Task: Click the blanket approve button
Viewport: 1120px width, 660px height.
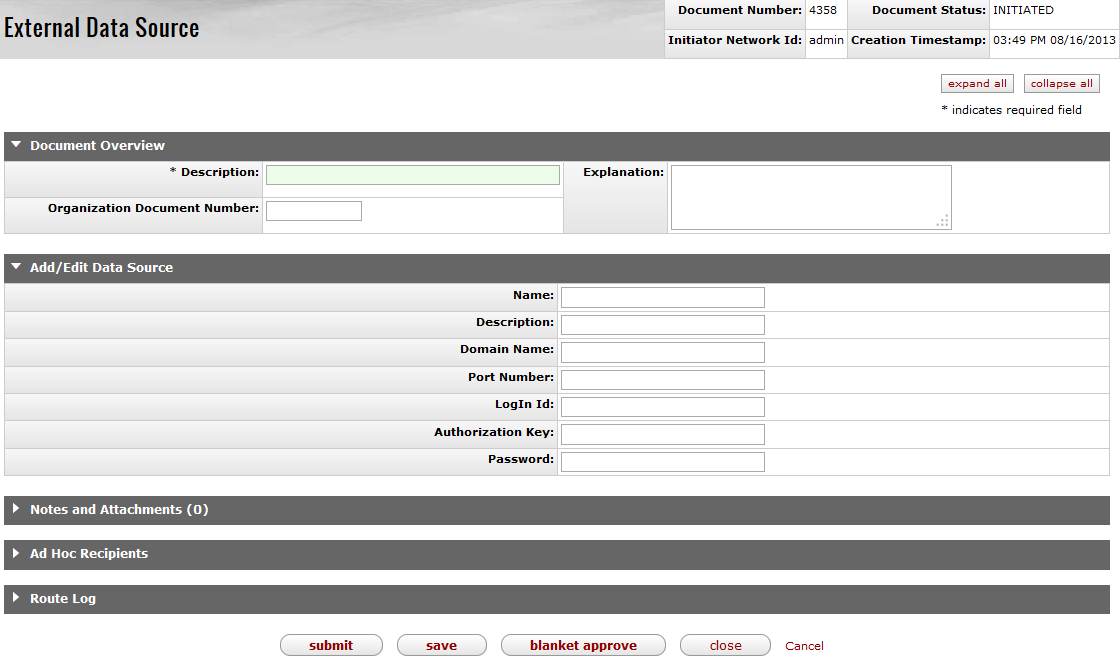Action: click(x=583, y=646)
